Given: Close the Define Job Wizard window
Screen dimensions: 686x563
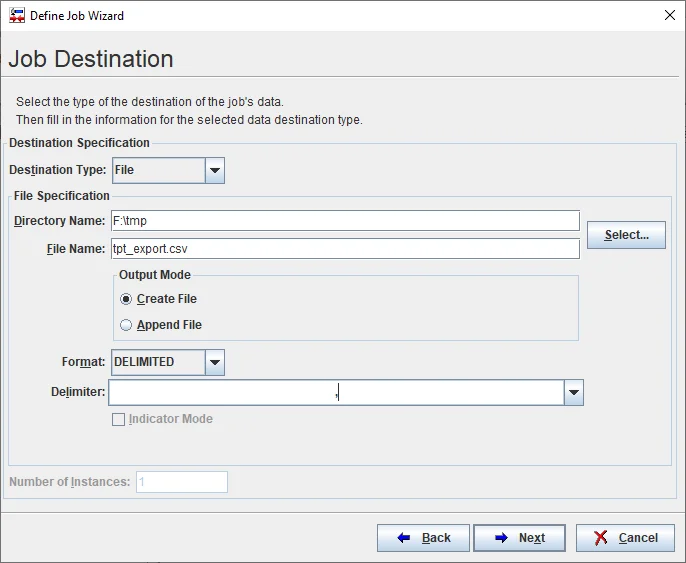Looking at the screenshot, I should pos(669,16).
